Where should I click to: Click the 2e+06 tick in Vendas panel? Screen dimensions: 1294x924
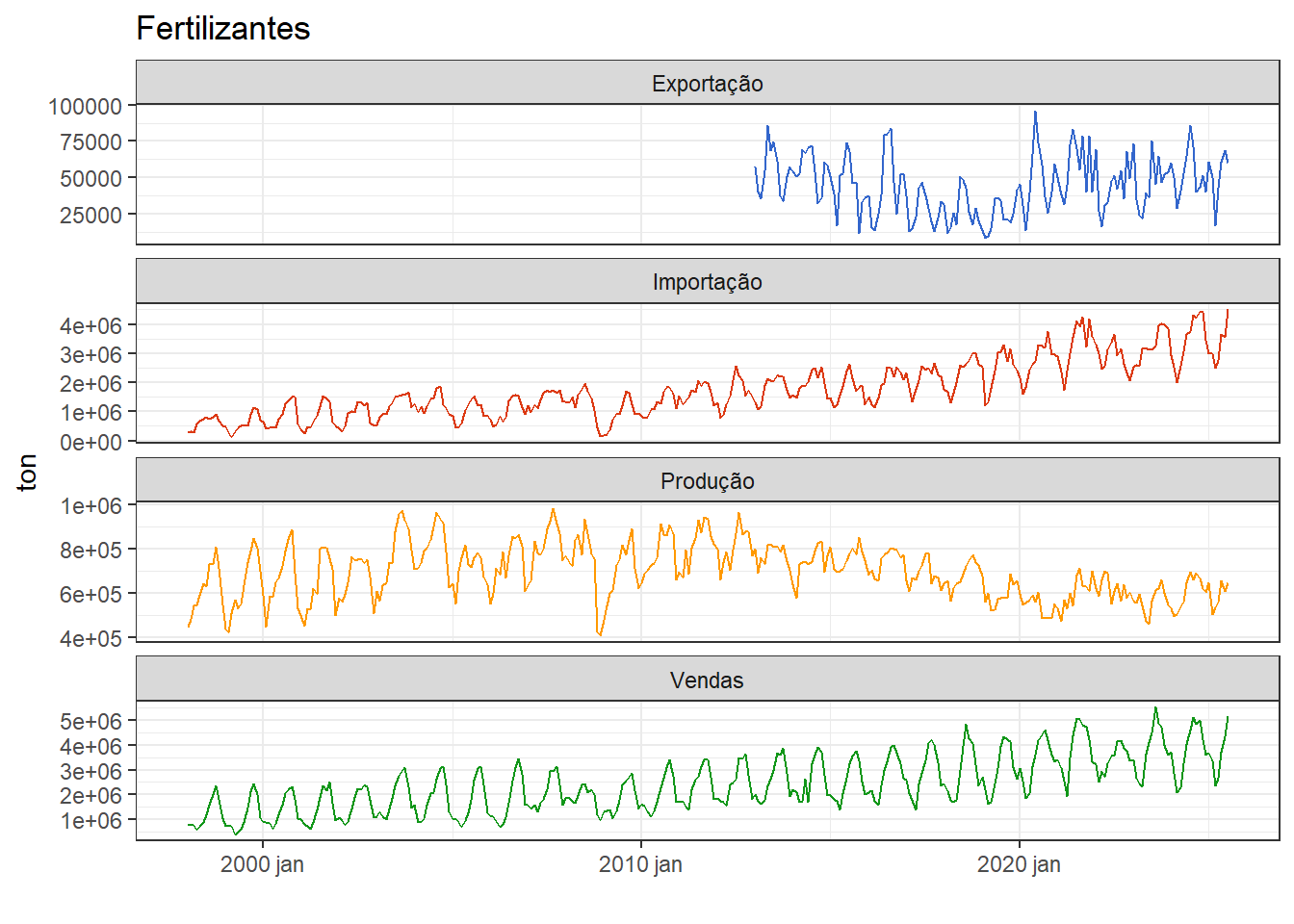coord(91,796)
